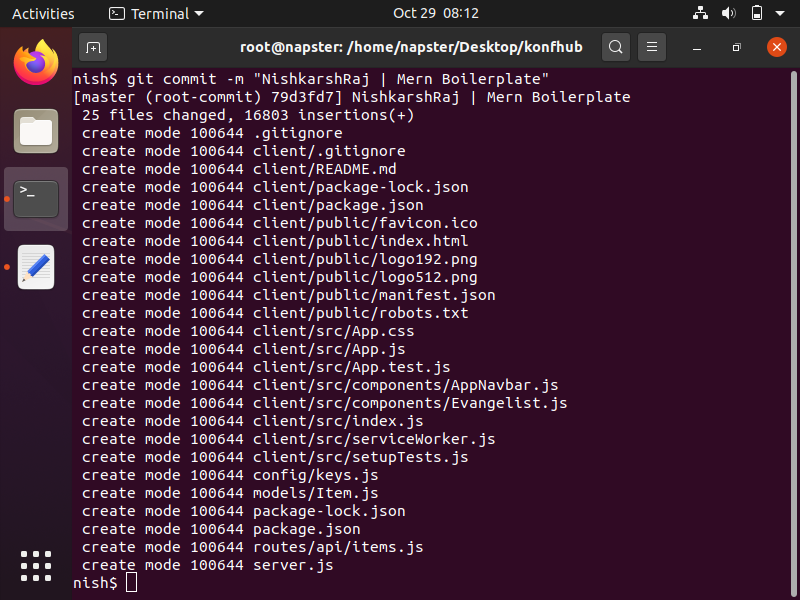
Task: Open the Files manager in dock
Action: coord(36,131)
